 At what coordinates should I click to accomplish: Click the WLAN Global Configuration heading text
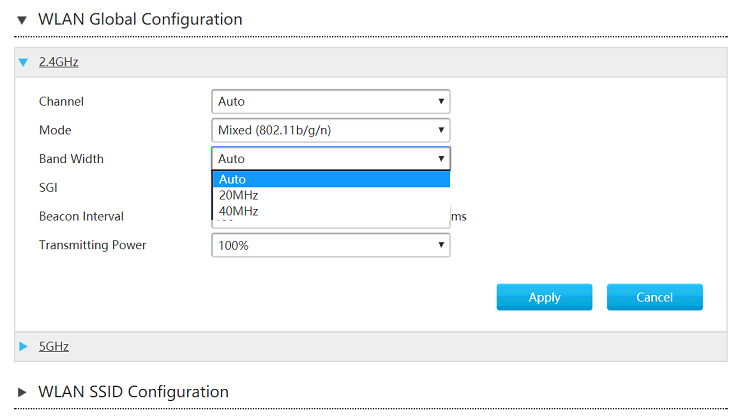coord(140,19)
